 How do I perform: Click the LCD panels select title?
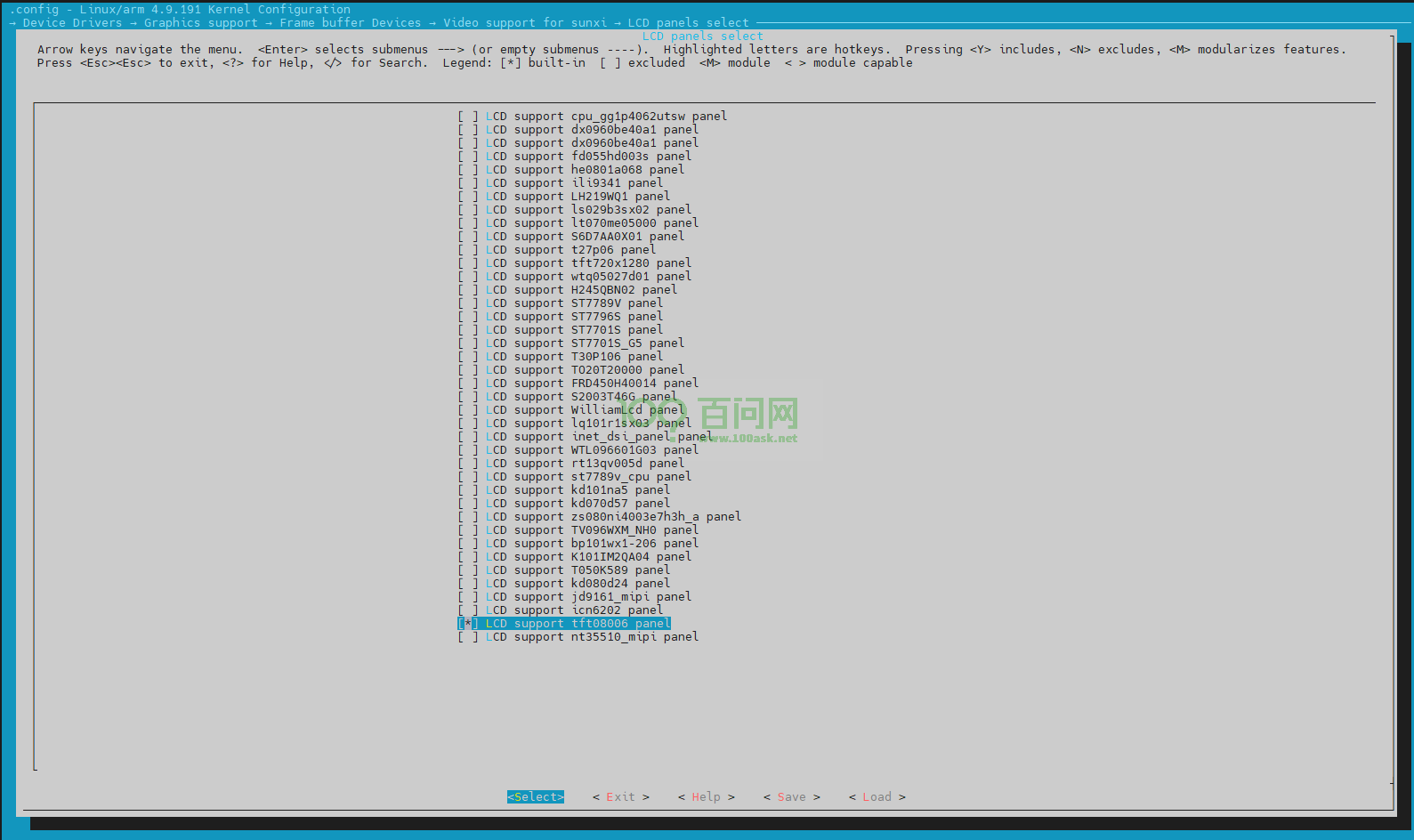(703, 36)
